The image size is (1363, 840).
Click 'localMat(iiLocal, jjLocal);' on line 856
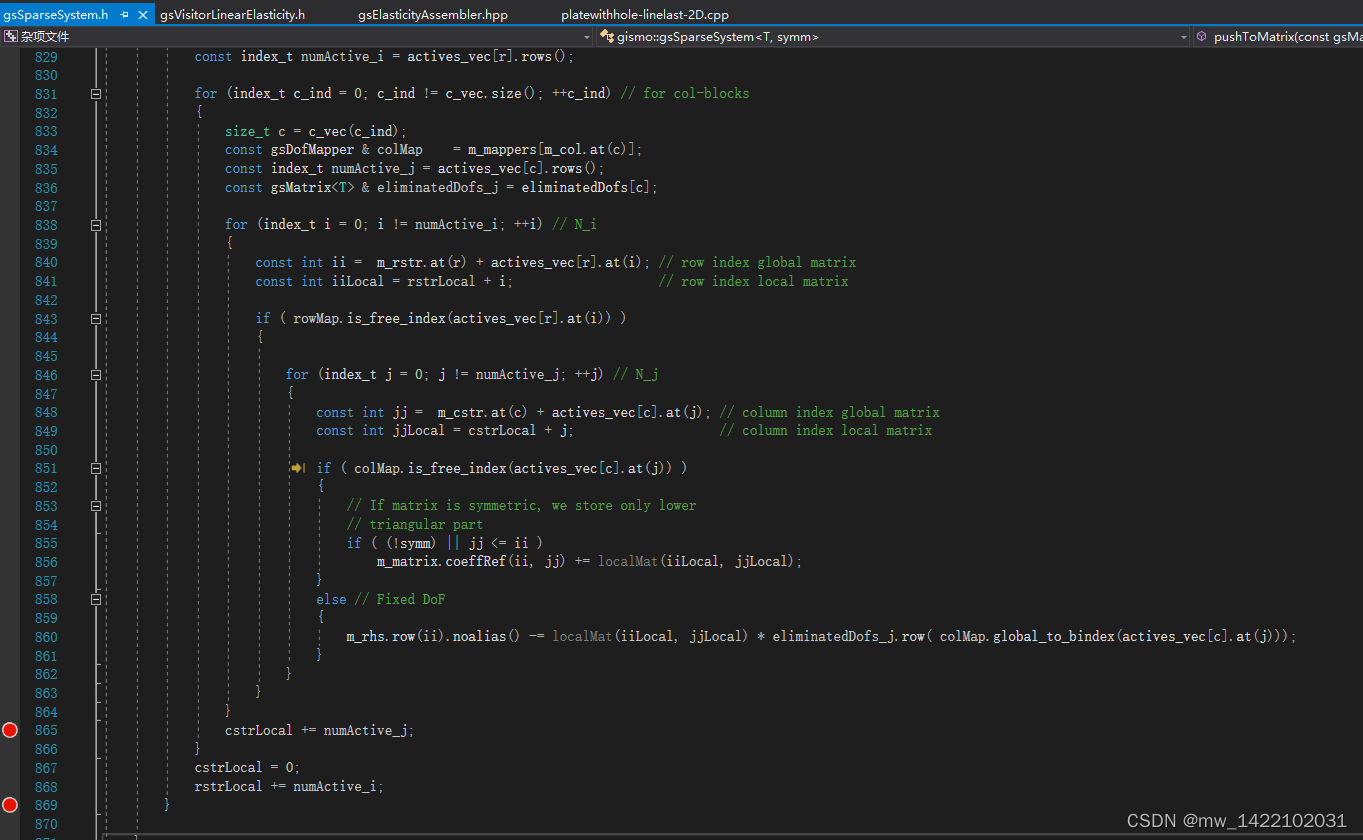[700, 562]
